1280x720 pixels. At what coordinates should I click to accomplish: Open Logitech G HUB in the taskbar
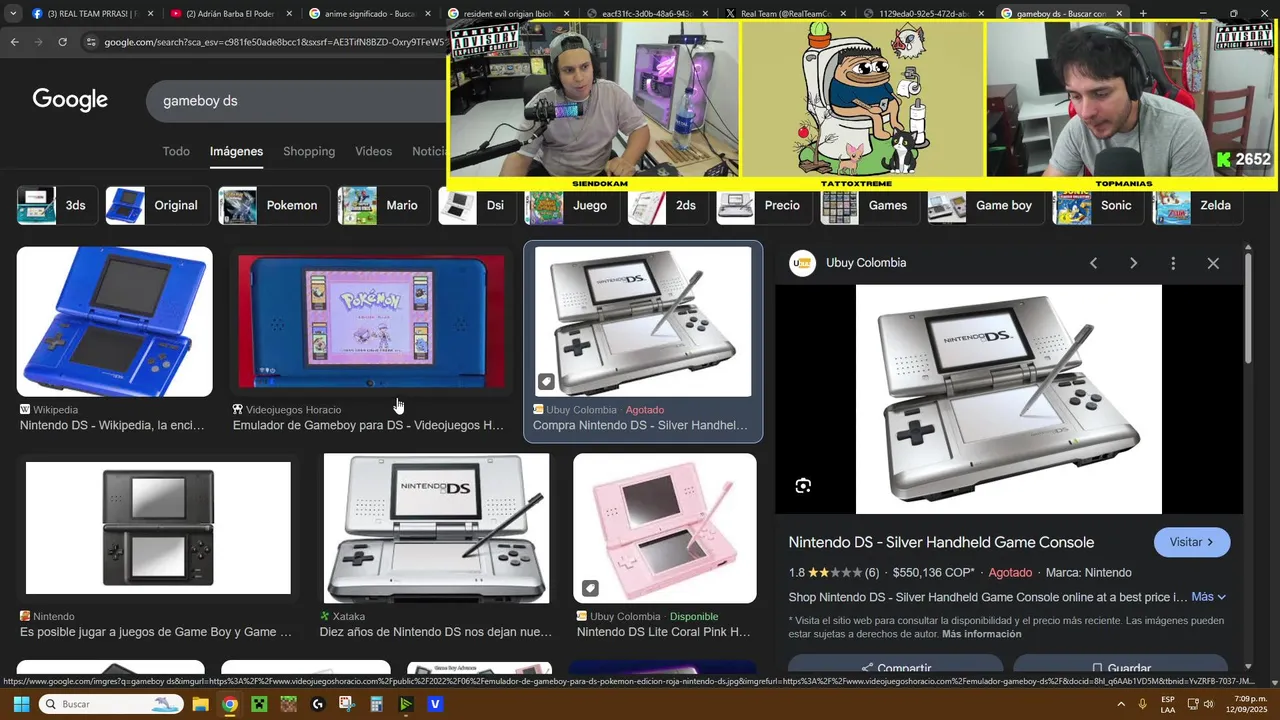pyautogui.click(x=318, y=704)
